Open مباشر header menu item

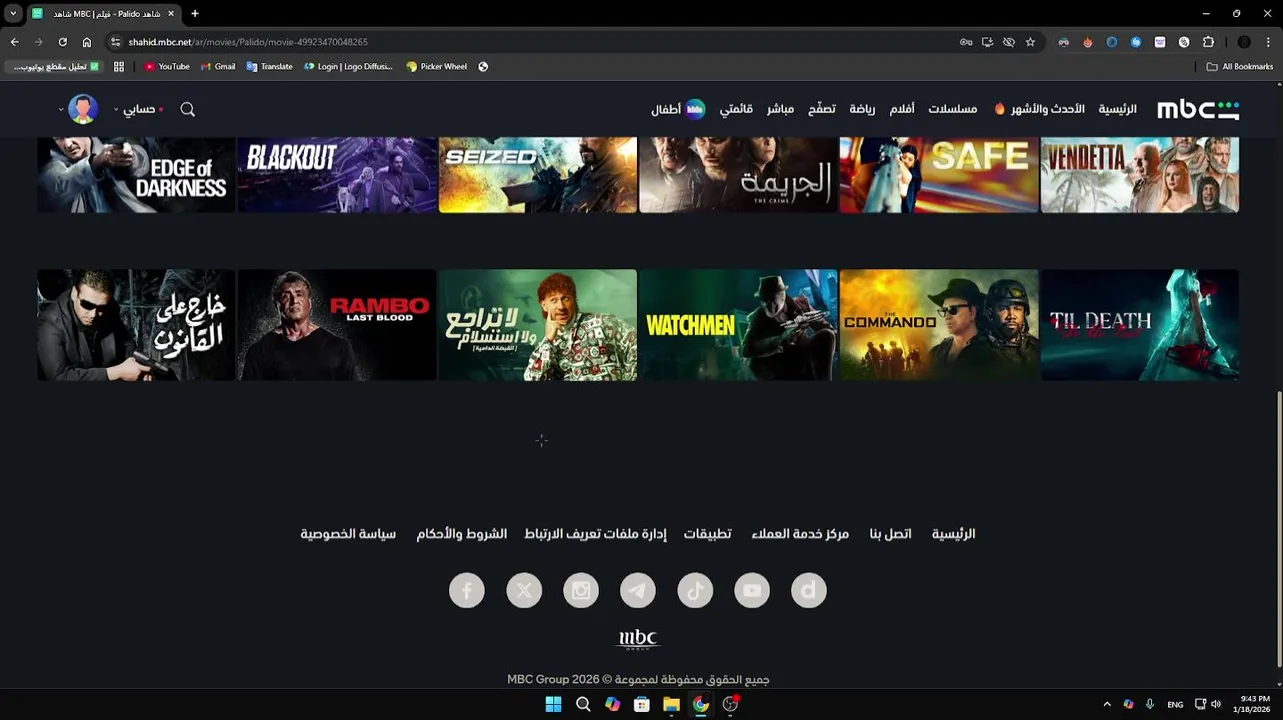pos(780,109)
